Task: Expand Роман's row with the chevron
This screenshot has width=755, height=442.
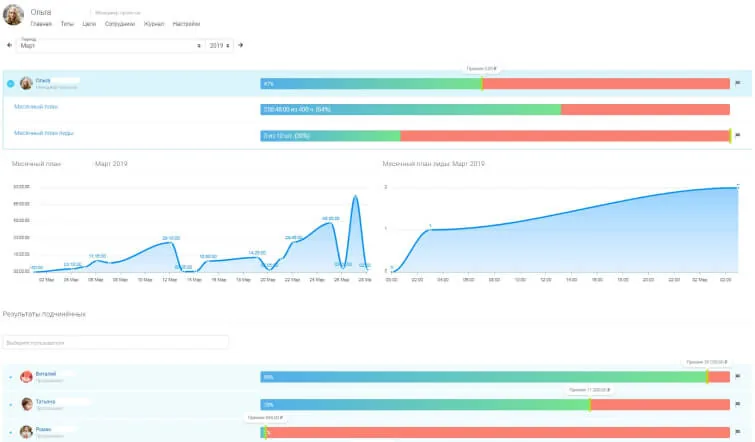Action: coord(11,432)
